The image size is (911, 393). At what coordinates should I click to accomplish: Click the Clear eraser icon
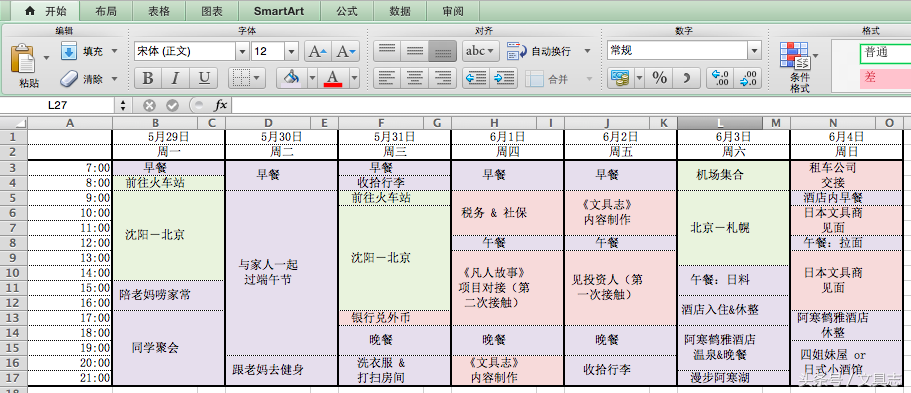coord(69,78)
